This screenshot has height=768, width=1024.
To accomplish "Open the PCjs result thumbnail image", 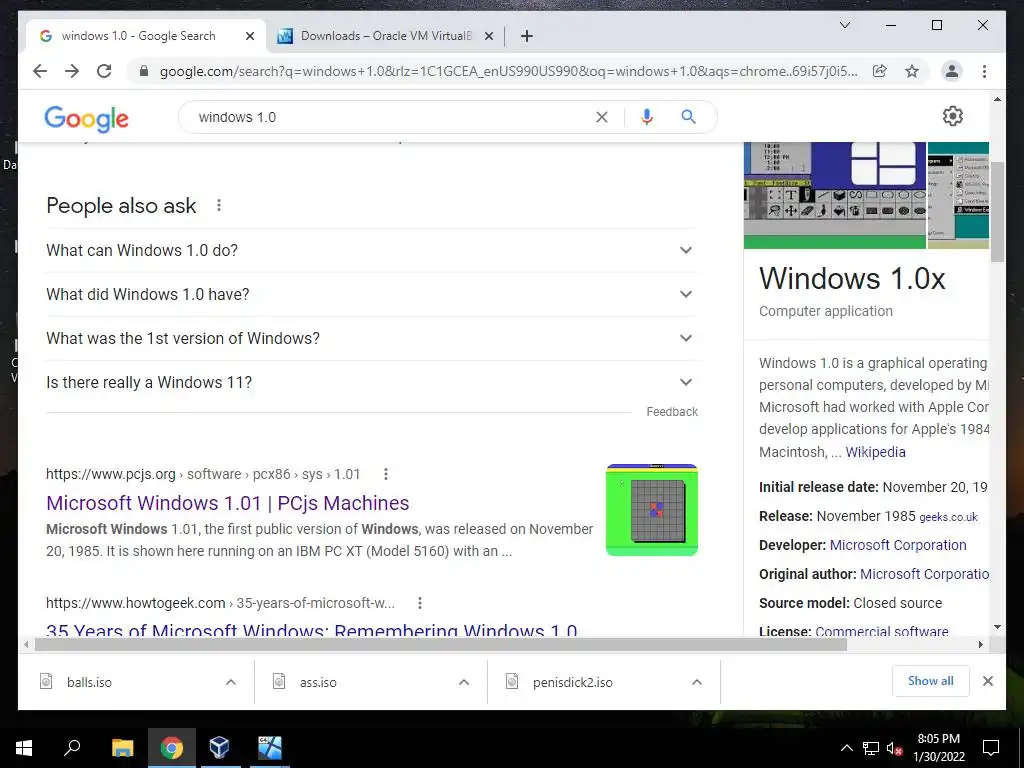I will click(x=652, y=510).
